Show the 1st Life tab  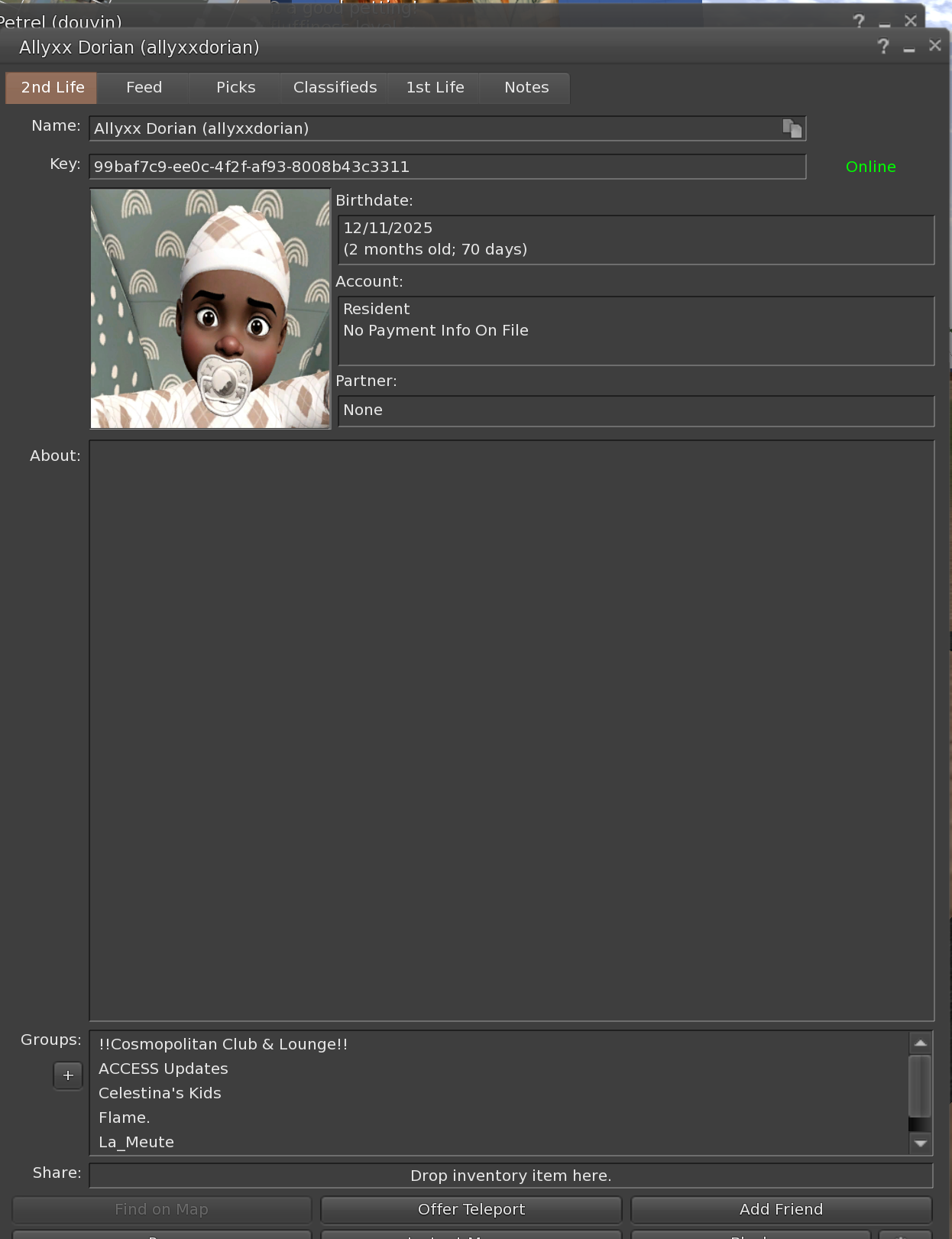435,88
